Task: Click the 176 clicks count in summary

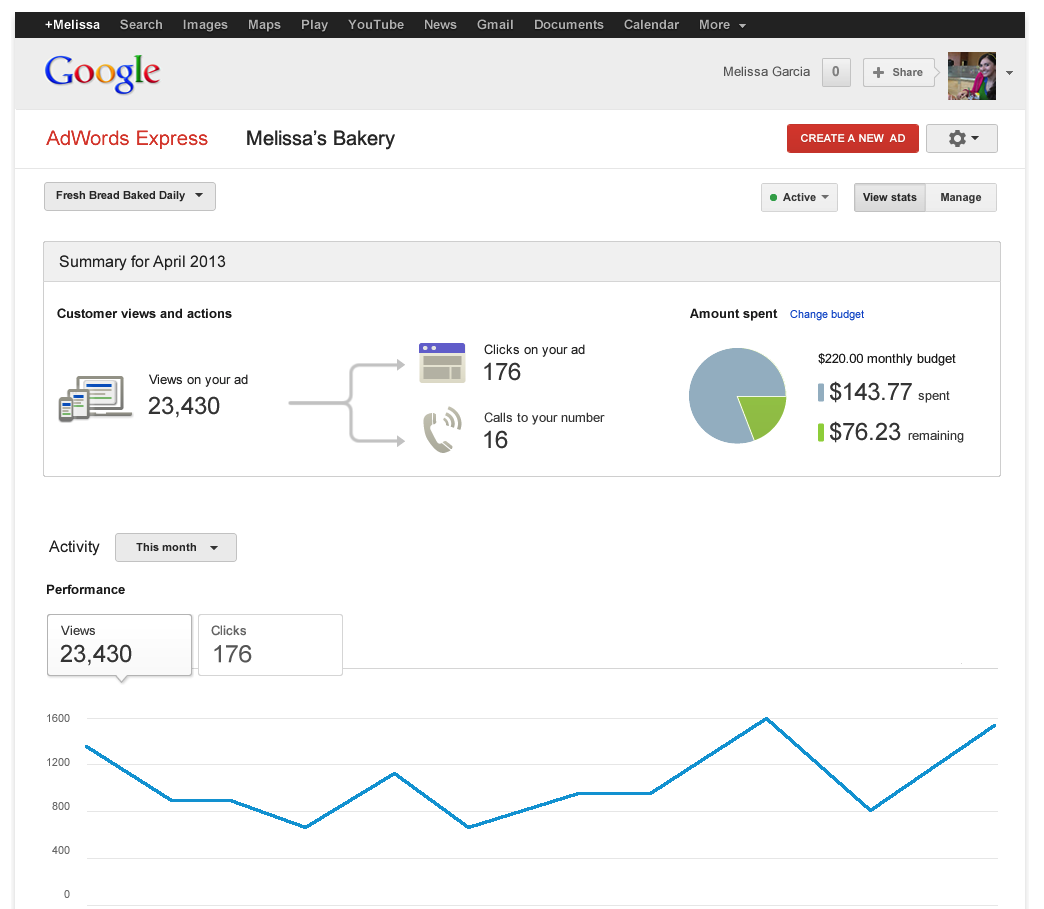Action: pyautogui.click(x=502, y=372)
